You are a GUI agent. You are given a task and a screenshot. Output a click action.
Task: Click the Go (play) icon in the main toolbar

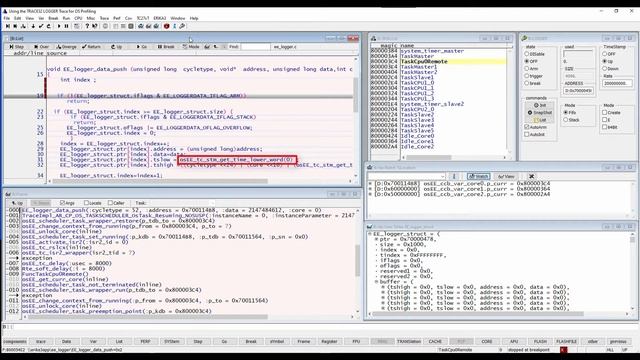(59, 26)
